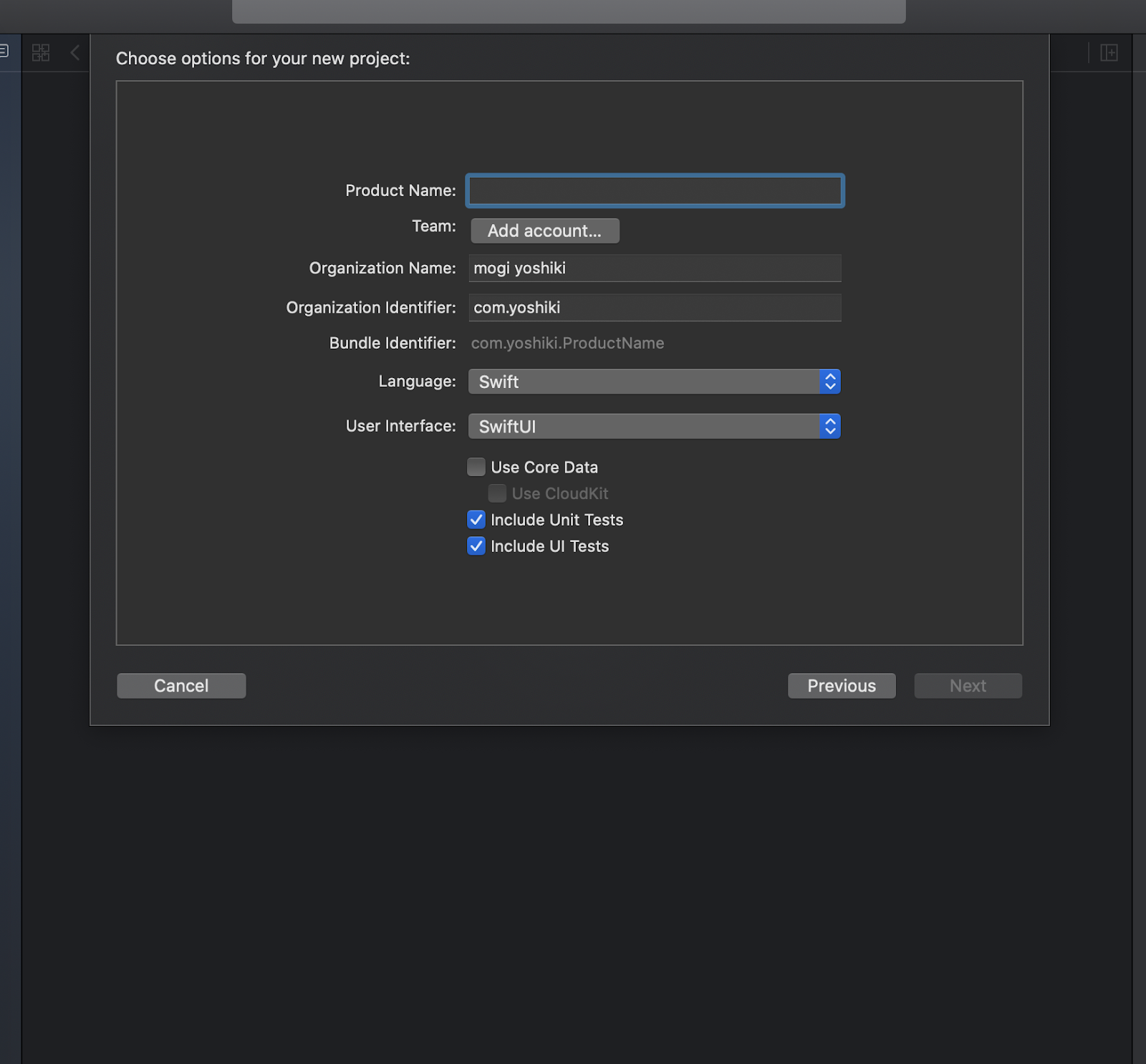The image size is (1146, 1064).
Task: Click the Bundle Identifier text com.yoshiki.ProductName
Action: 567,343
